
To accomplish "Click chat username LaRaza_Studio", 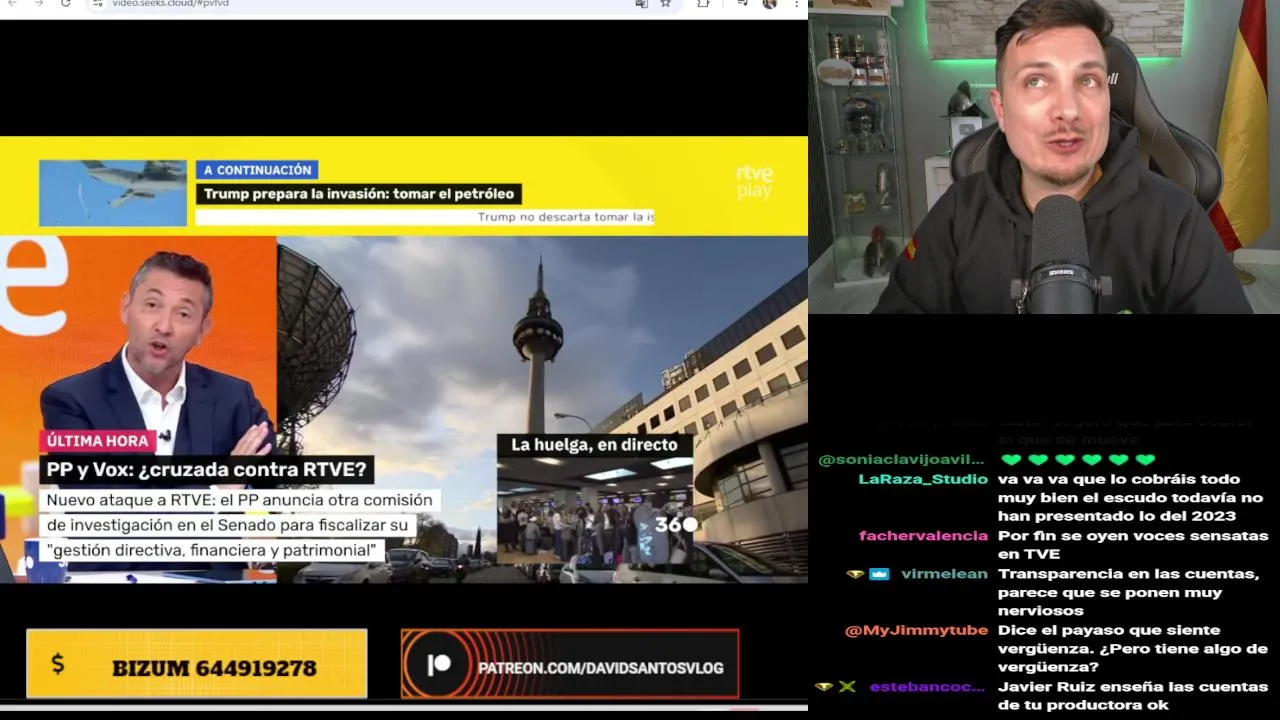I will (x=923, y=479).
